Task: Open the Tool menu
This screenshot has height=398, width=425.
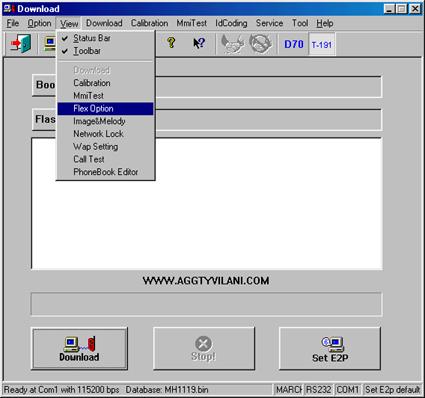Action: 300,23
